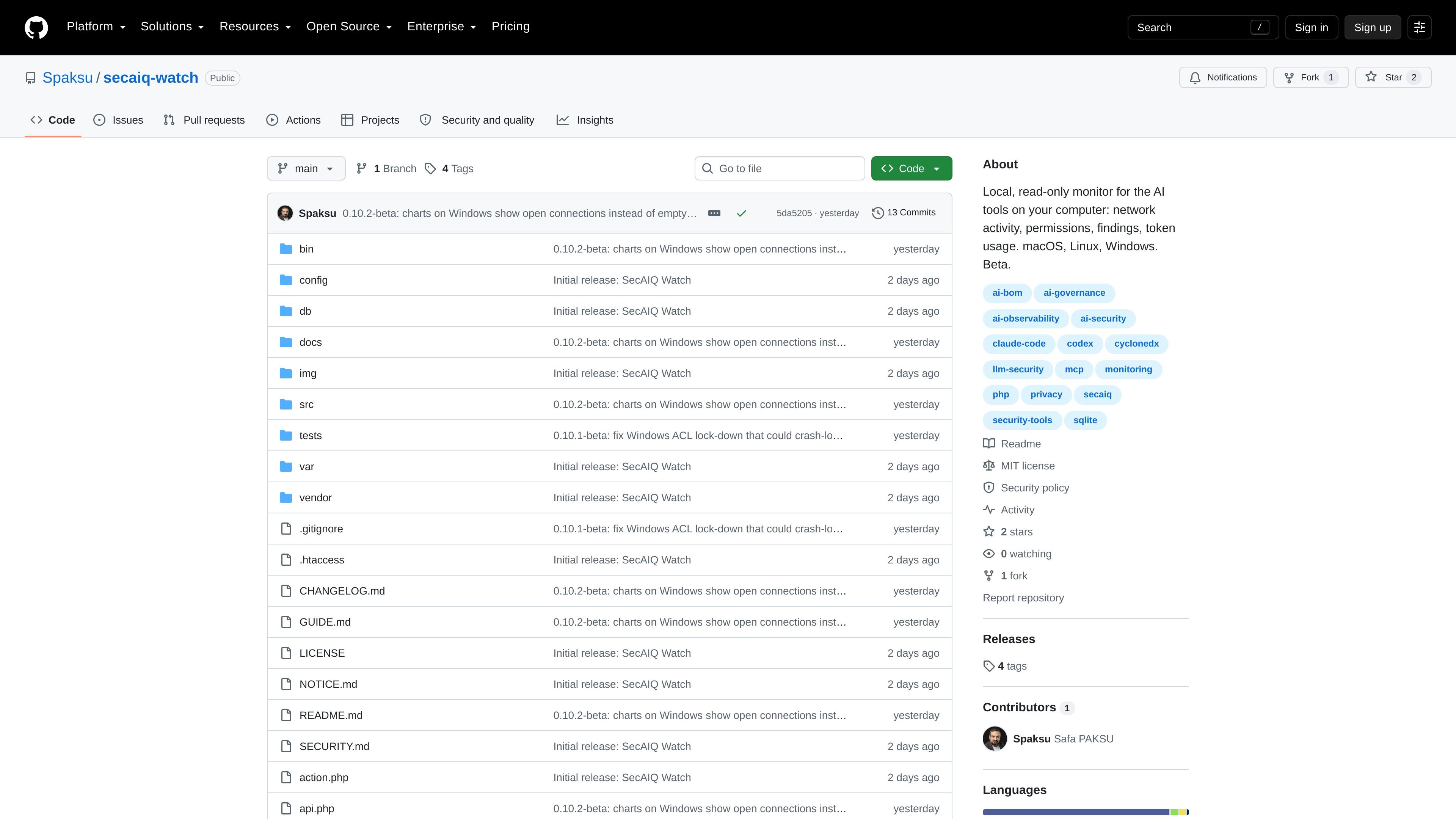Open the bin folder icon

(286, 249)
